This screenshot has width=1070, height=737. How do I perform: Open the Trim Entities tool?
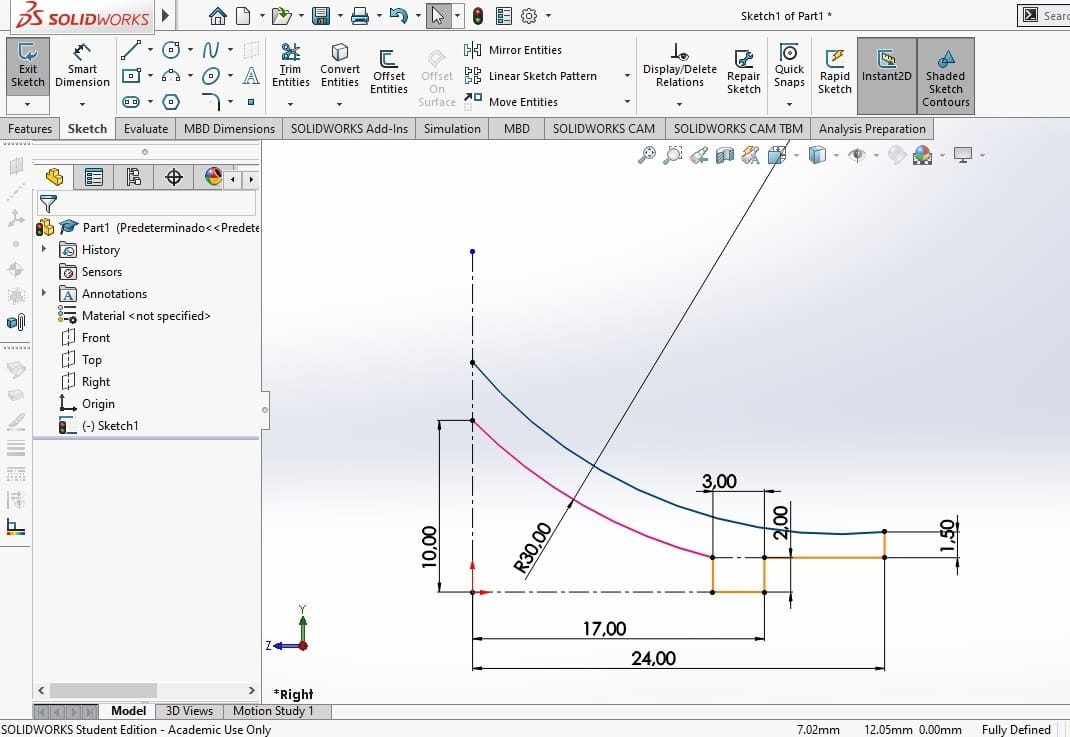[x=291, y=66]
